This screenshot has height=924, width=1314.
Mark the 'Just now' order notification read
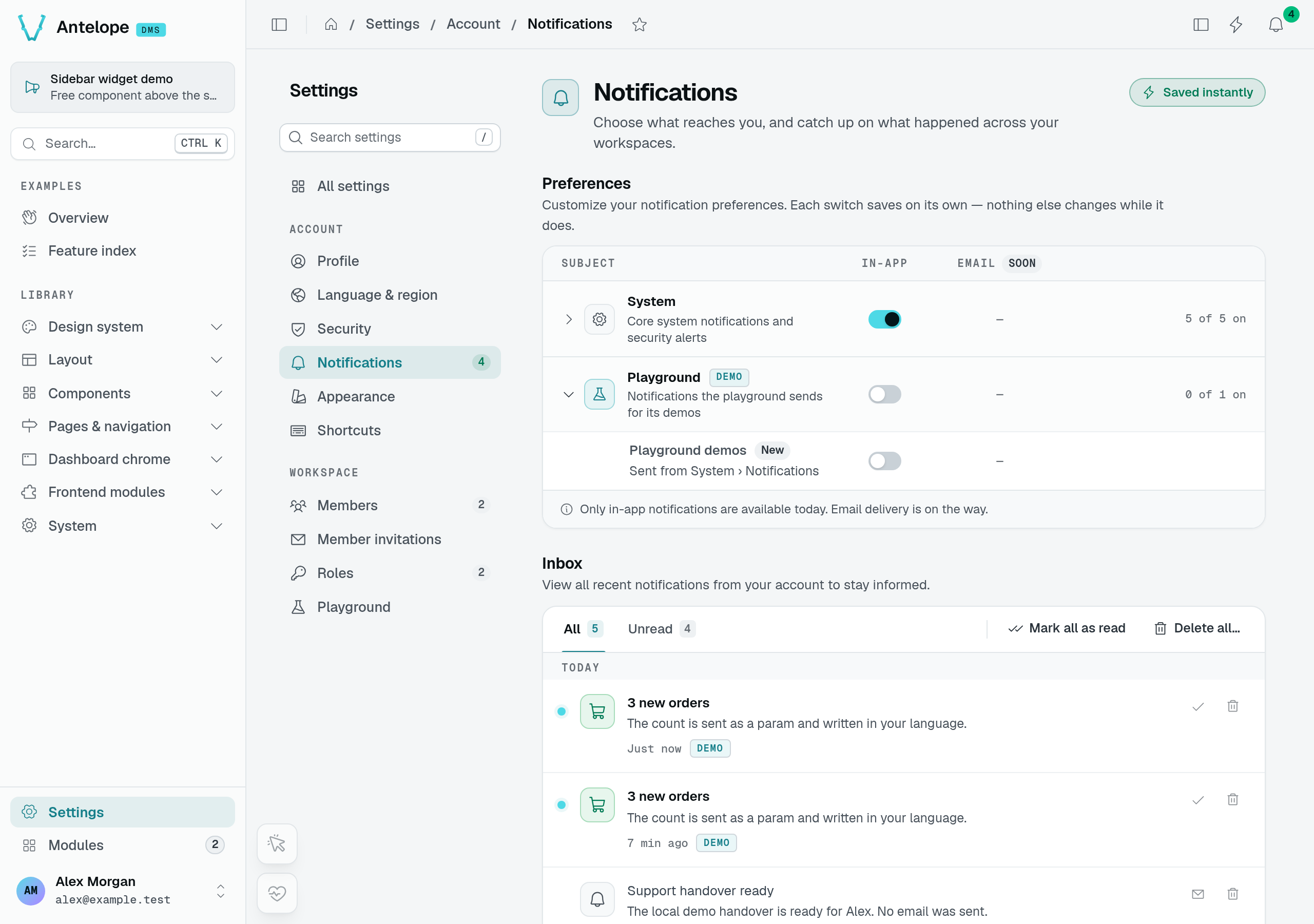(x=1198, y=706)
